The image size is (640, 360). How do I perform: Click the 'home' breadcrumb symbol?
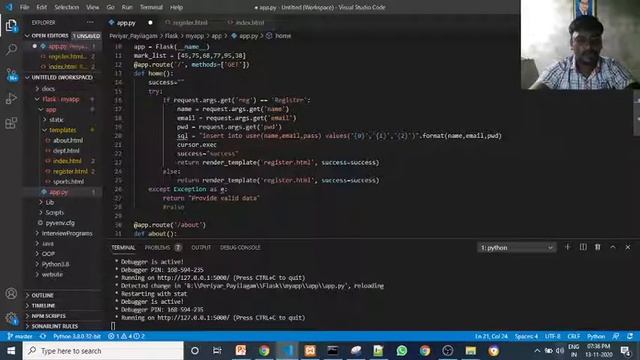point(282,36)
